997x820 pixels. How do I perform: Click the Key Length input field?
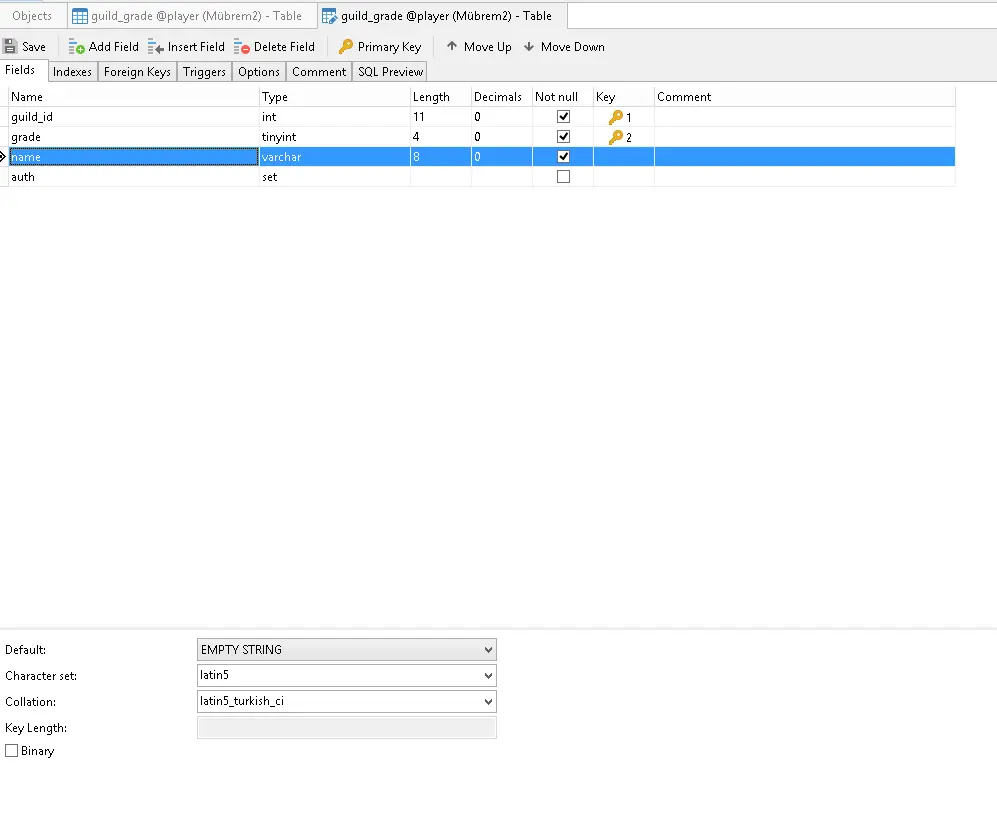347,728
